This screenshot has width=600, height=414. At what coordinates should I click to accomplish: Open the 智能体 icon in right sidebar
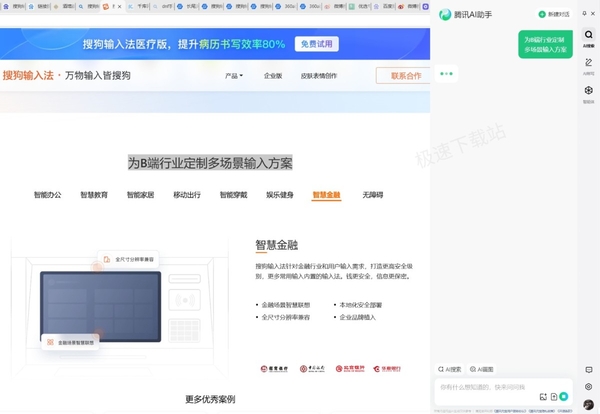pyautogui.click(x=589, y=90)
